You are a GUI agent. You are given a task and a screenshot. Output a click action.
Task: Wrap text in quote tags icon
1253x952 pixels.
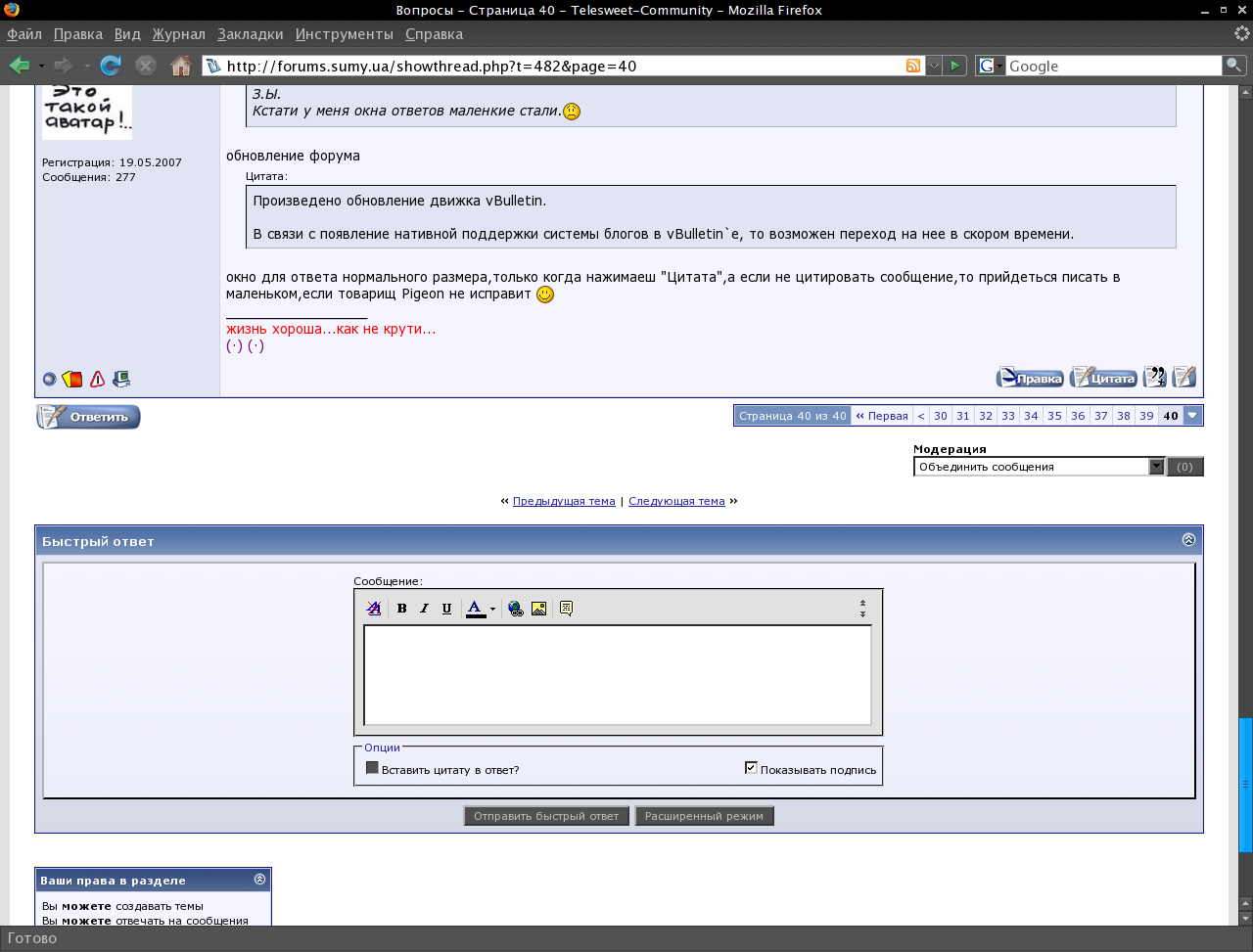566,609
